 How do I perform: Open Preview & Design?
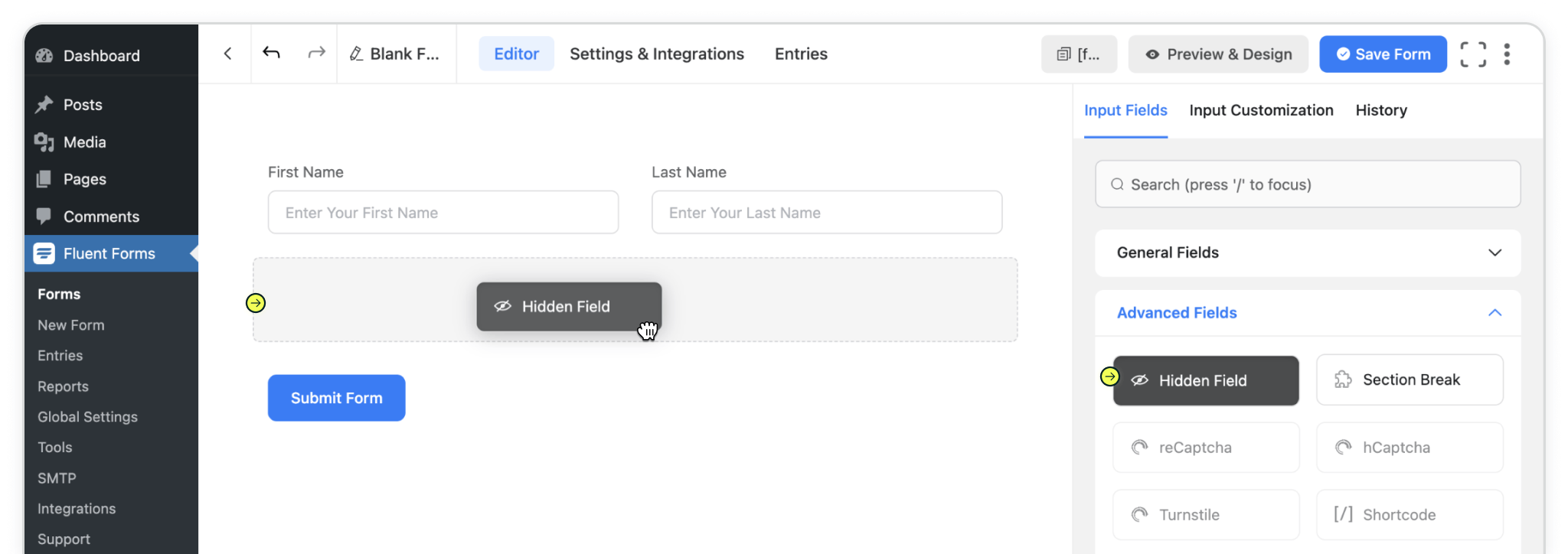pyautogui.click(x=1218, y=54)
